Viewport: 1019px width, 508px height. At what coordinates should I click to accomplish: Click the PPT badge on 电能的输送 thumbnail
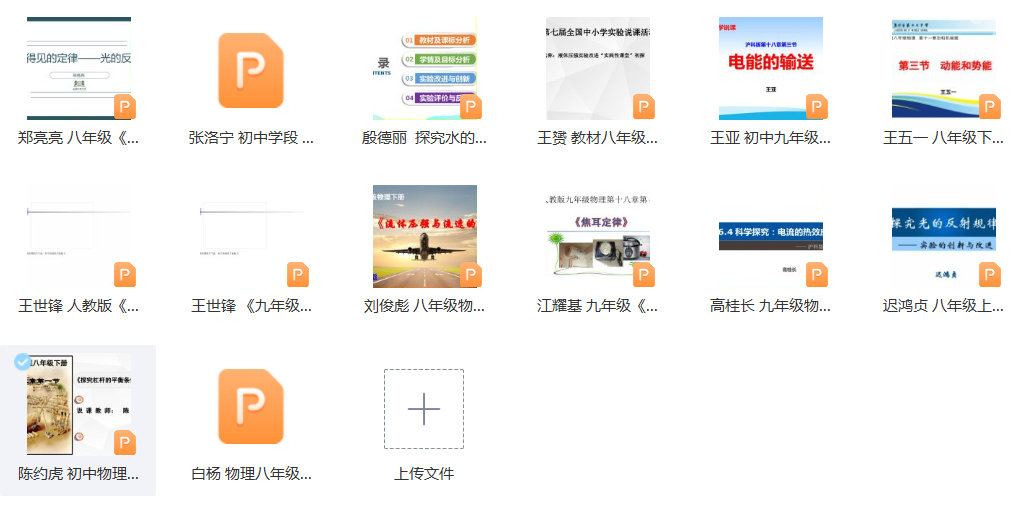pyautogui.click(x=816, y=107)
